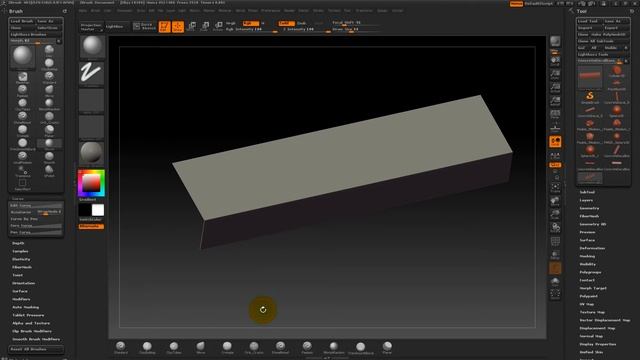Click the Focal Shift slider
The image size is (640, 360).
356,23
